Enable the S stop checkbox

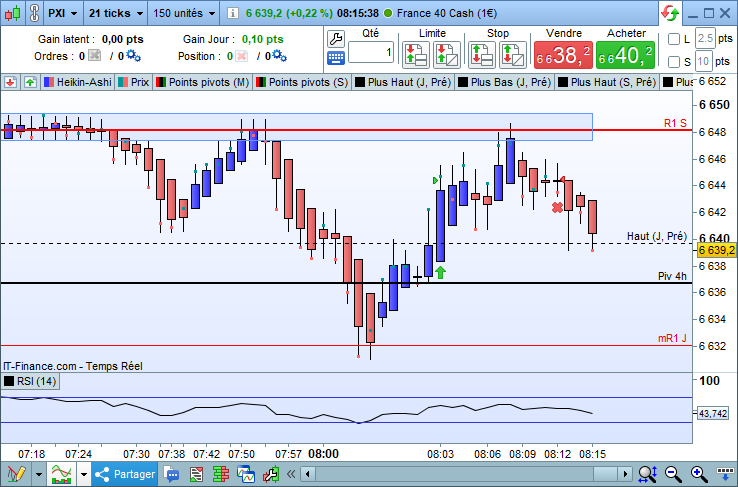click(x=674, y=62)
